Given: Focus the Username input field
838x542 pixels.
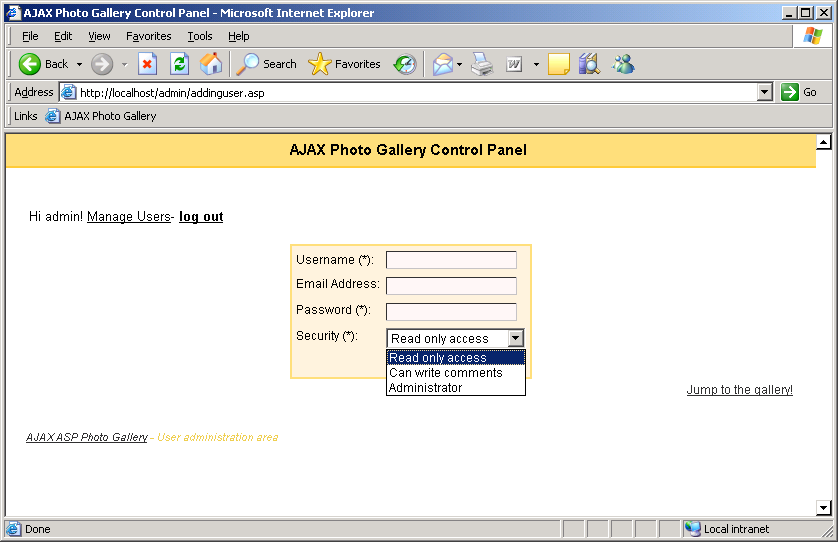Looking at the screenshot, I should pos(451,260).
